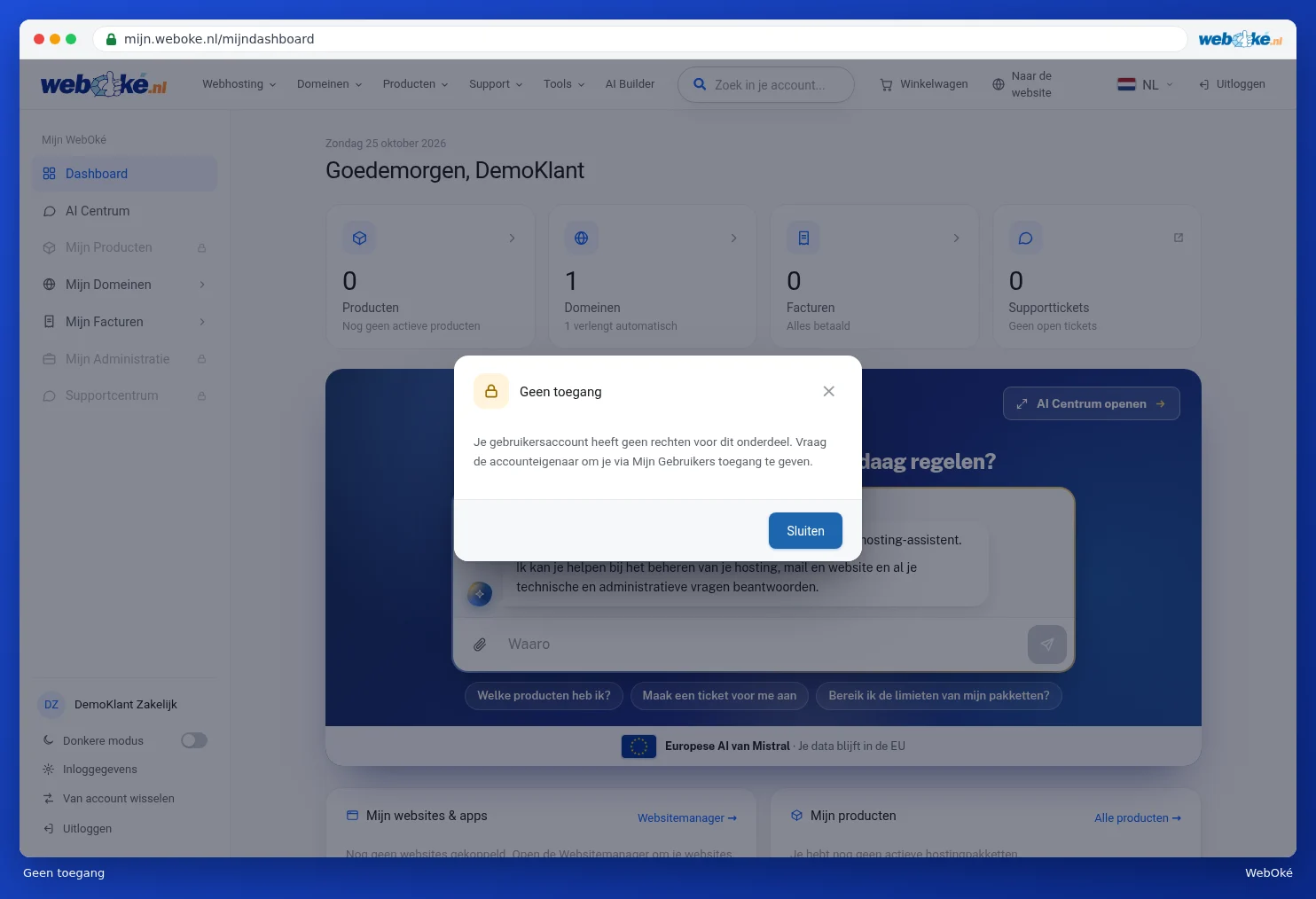Open the Domeinen dropdown menu

coord(330,84)
